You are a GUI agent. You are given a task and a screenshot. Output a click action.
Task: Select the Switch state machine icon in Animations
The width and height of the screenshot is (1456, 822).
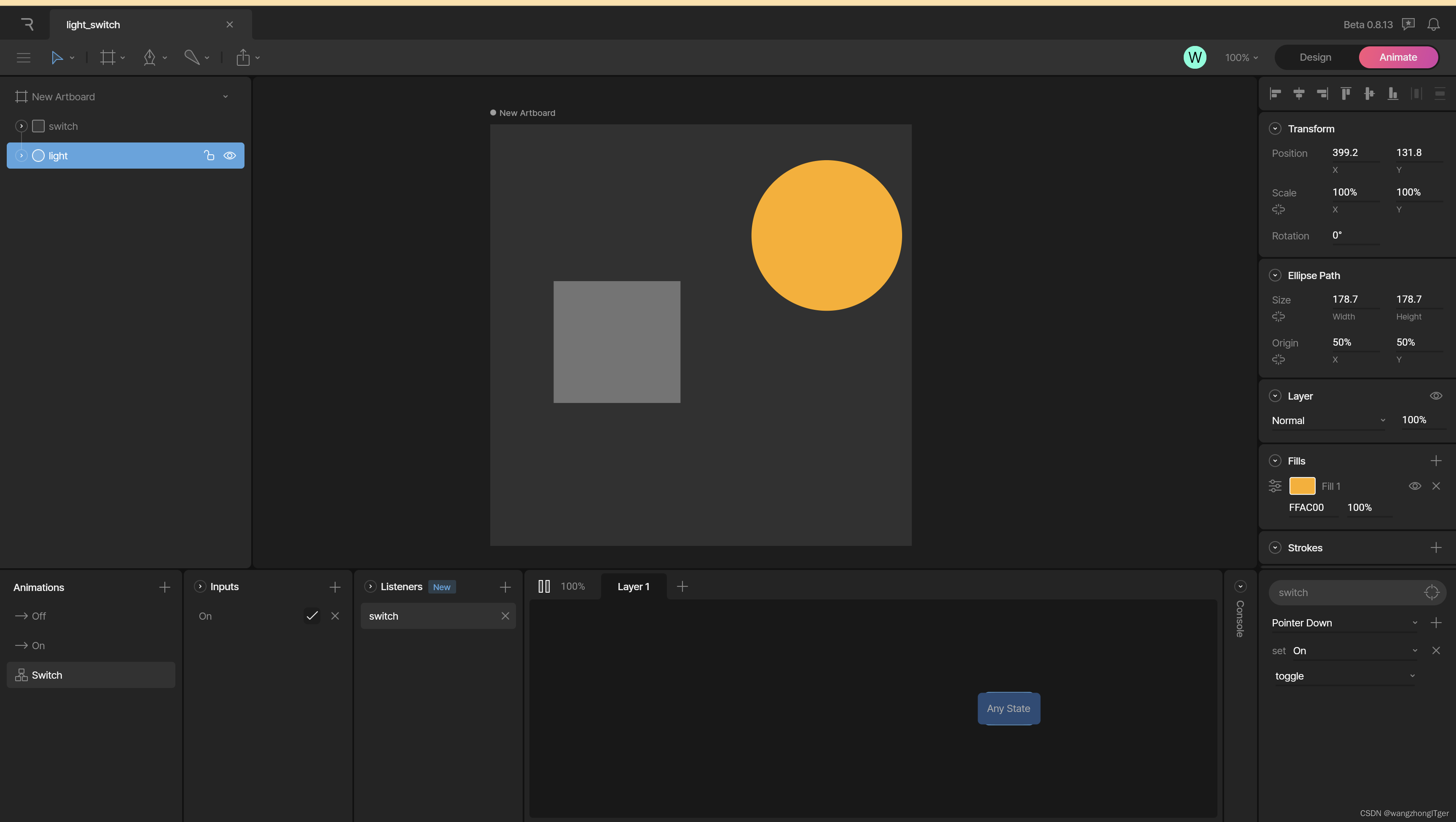pyautogui.click(x=21, y=674)
